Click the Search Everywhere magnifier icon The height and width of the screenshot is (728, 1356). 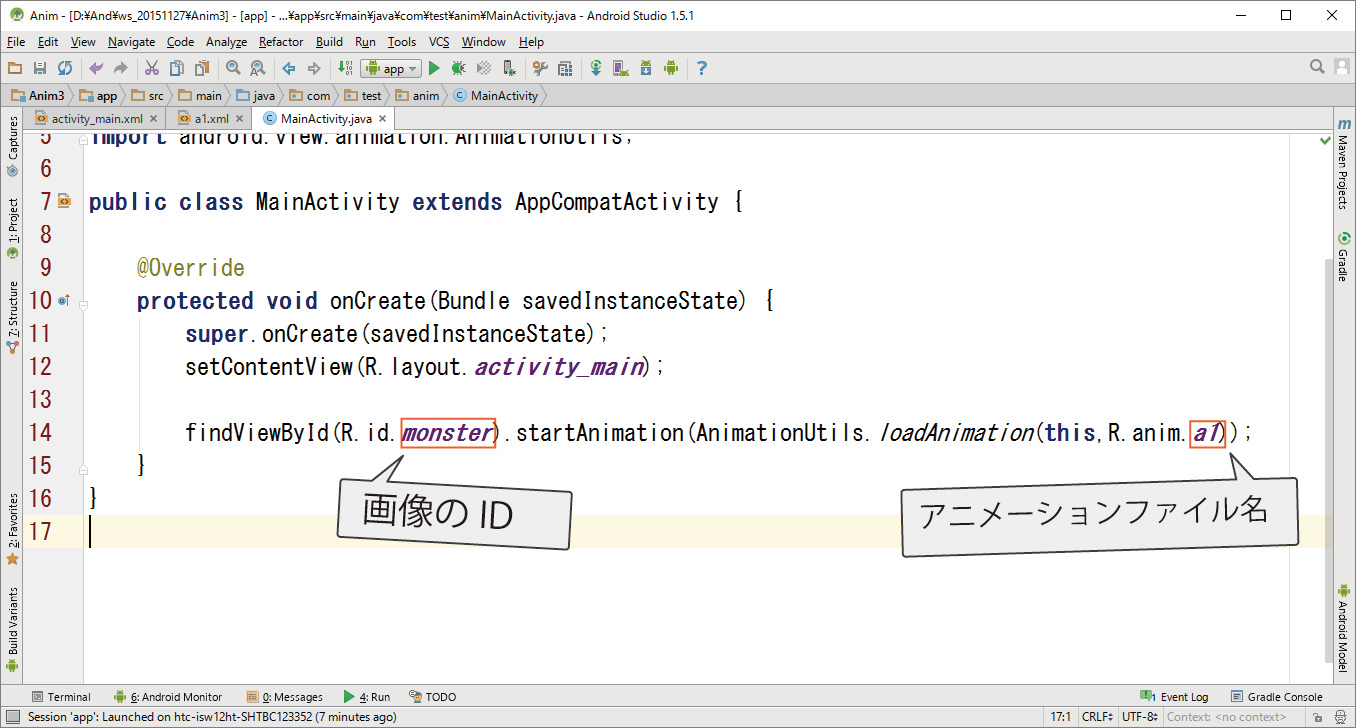[x=1318, y=67]
